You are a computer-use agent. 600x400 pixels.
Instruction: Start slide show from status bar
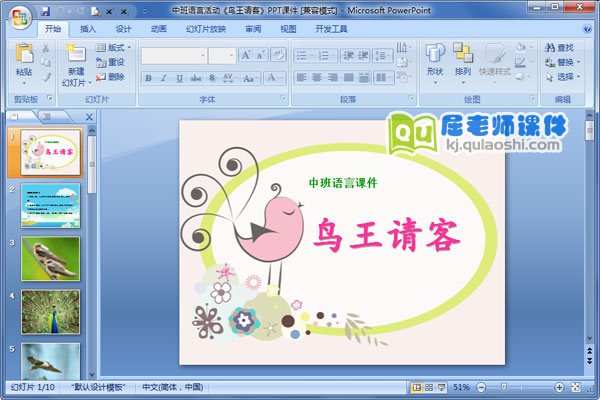pos(442,387)
